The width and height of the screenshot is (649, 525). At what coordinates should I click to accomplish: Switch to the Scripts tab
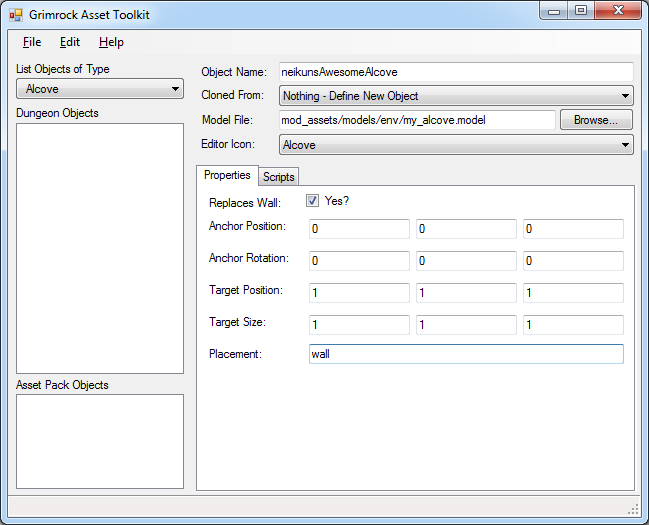(x=279, y=177)
